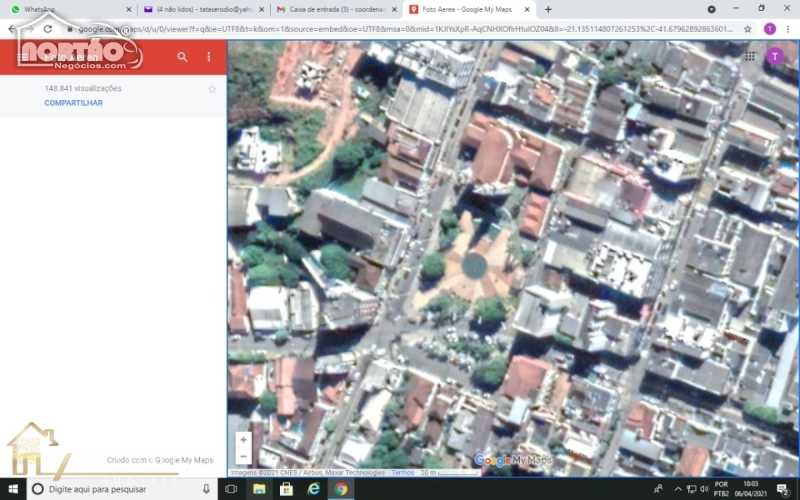Image resolution: width=800 pixels, height=500 pixels.
Task: Star this map using the star icon
Action: (212, 89)
